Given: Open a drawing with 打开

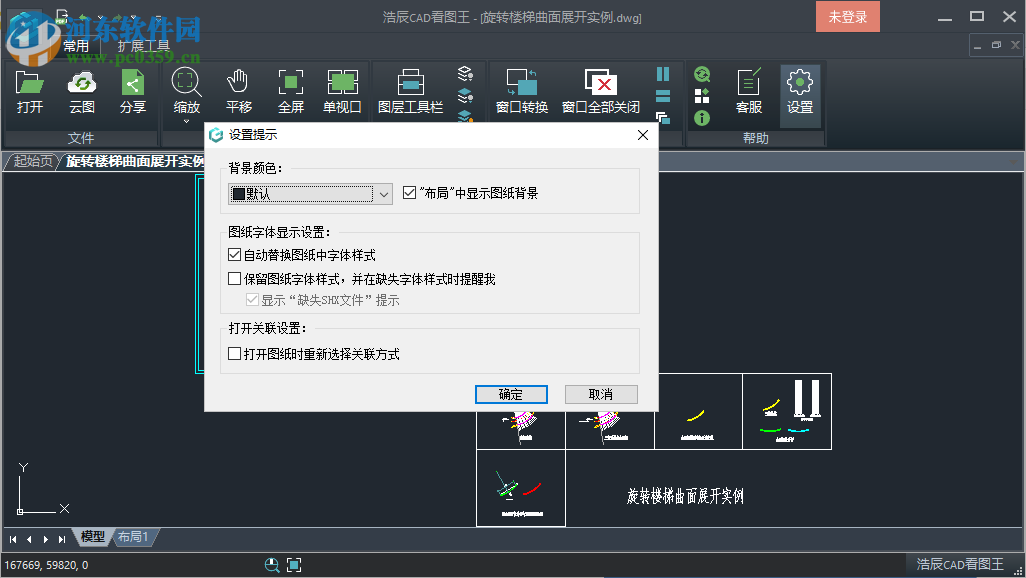Looking at the screenshot, I should (29, 90).
